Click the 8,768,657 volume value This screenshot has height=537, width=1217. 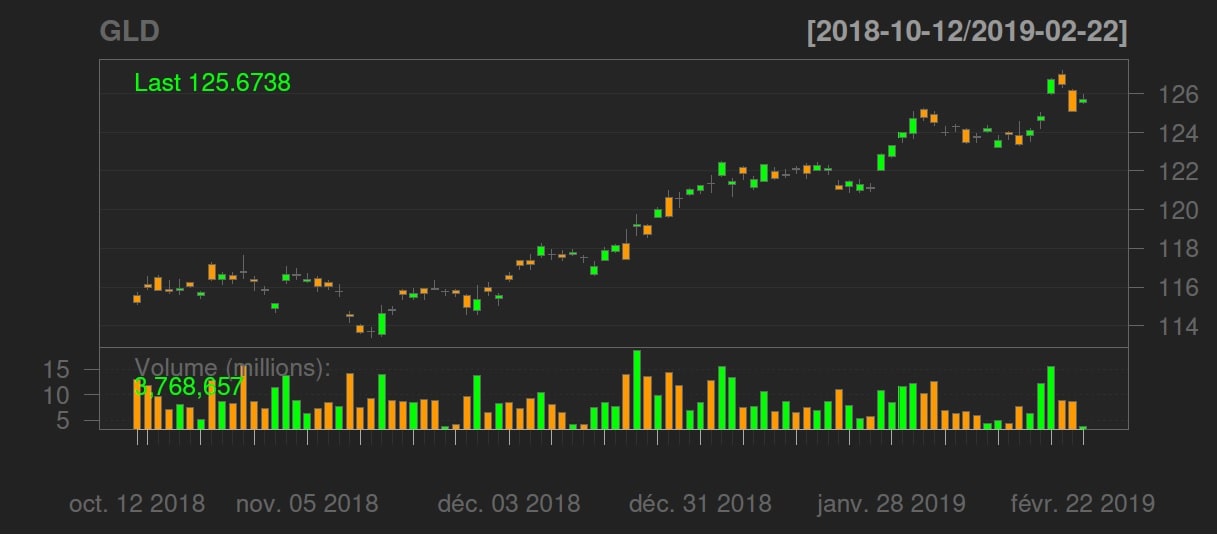[x=189, y=387]
